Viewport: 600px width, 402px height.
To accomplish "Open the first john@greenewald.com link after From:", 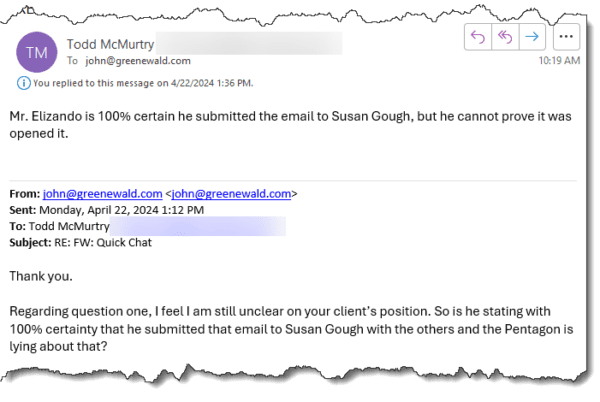I will tap(103, 194).
